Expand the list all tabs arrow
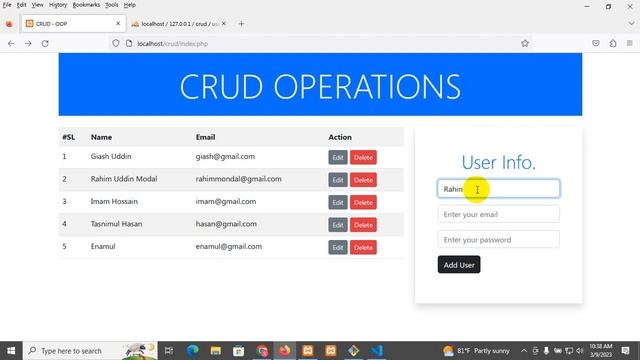Viewport: 640px width, 360px height. pos(631,24)
